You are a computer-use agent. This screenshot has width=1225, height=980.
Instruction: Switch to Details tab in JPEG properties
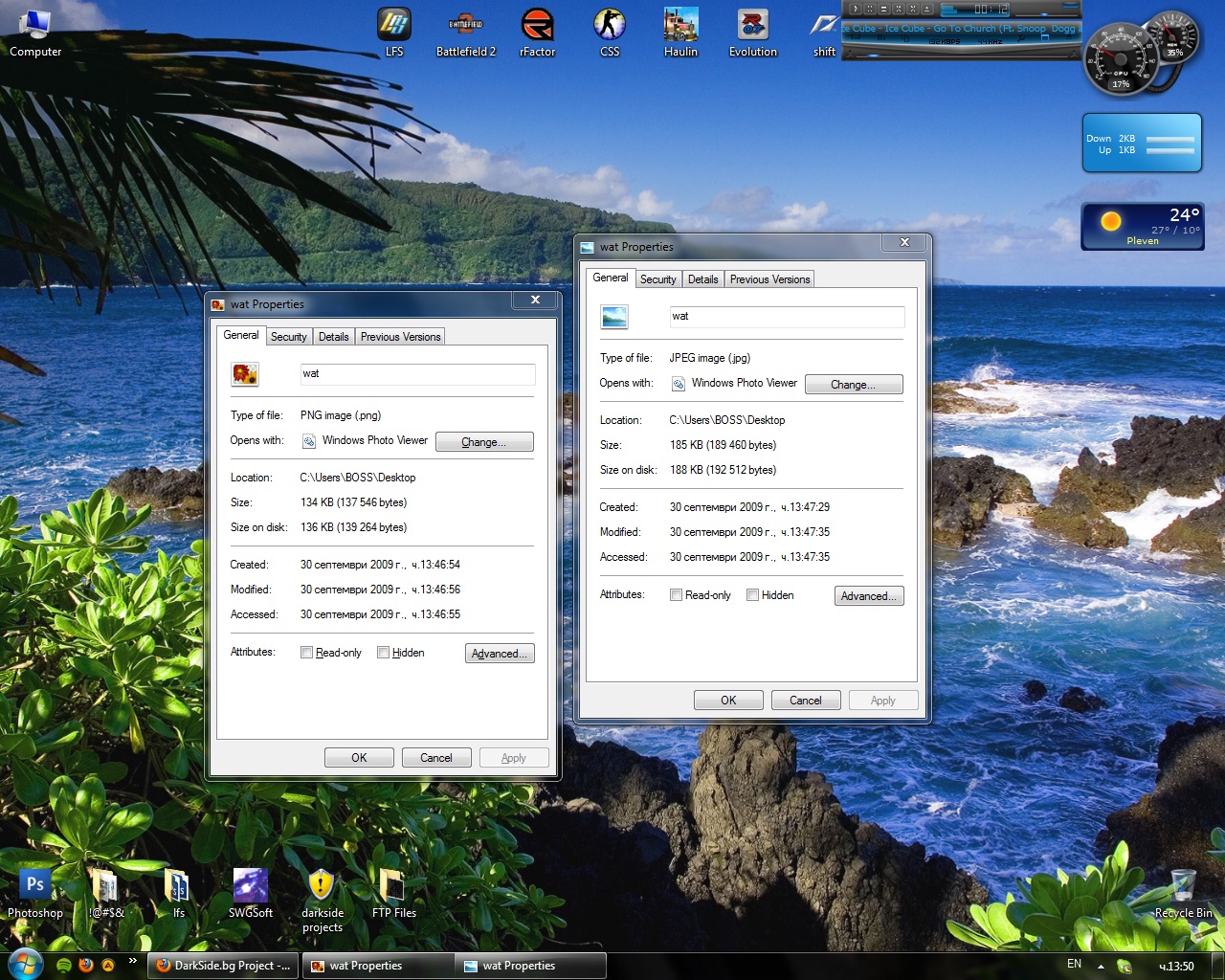pyautogui.click(x=702, y=279)
